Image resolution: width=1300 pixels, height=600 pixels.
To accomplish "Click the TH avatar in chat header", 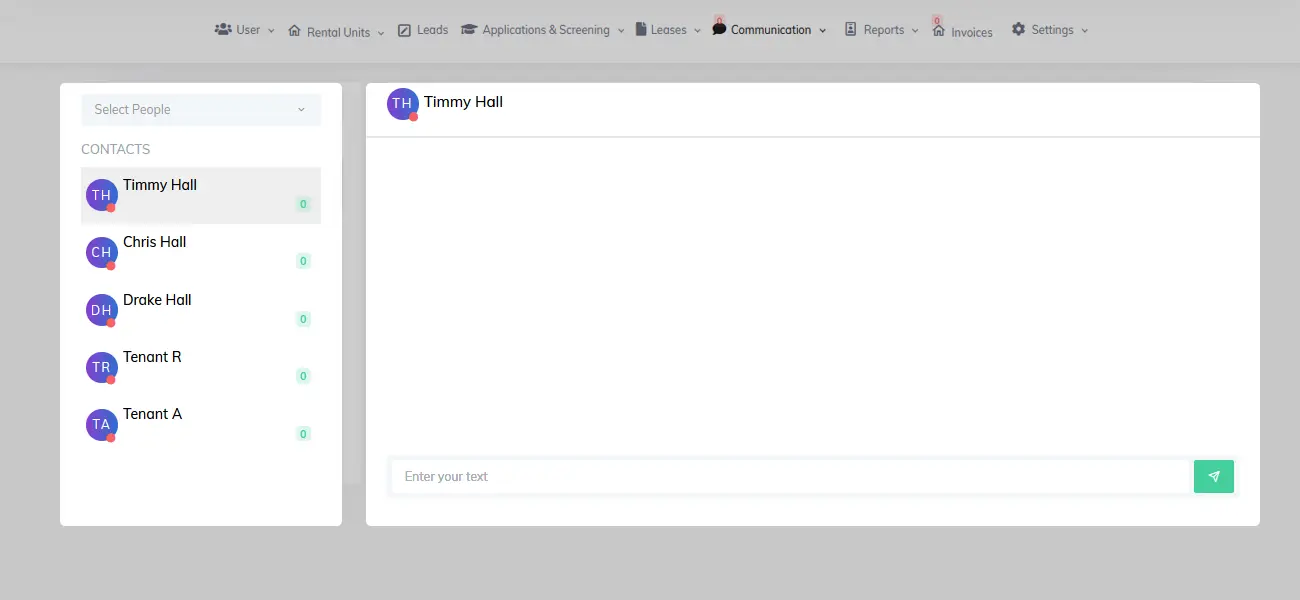I will pos(402,104).
